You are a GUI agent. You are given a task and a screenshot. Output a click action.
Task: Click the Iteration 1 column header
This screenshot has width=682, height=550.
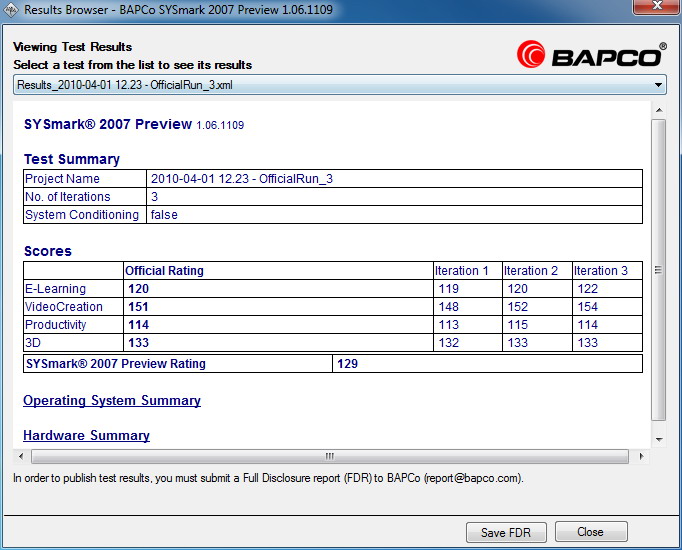(461, 271)
